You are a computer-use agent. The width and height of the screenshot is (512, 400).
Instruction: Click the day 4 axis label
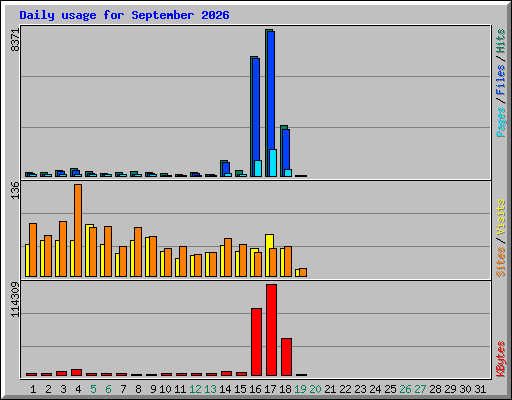(x=78, y=389)
